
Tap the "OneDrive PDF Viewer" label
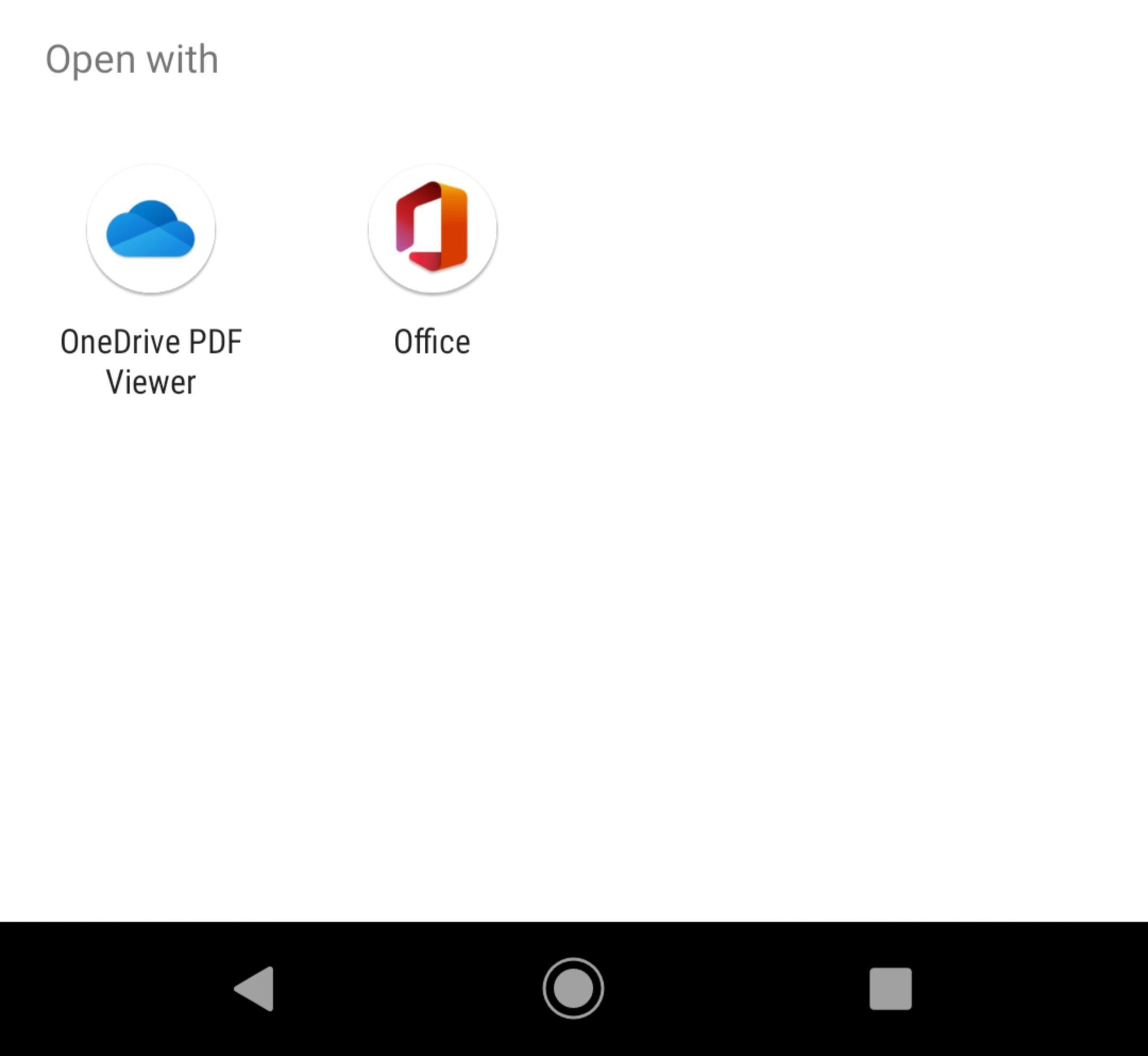(151, 362)
